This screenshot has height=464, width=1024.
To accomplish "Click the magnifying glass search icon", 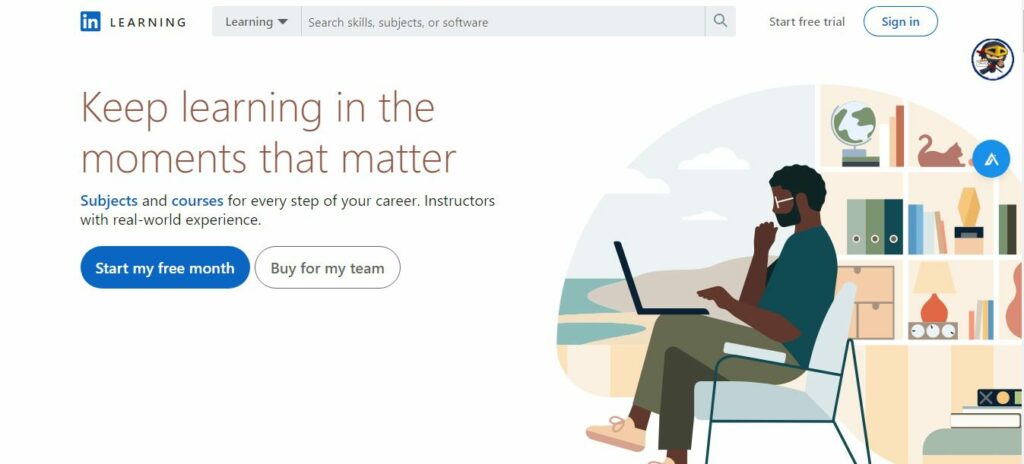I will tap(720, 21).
